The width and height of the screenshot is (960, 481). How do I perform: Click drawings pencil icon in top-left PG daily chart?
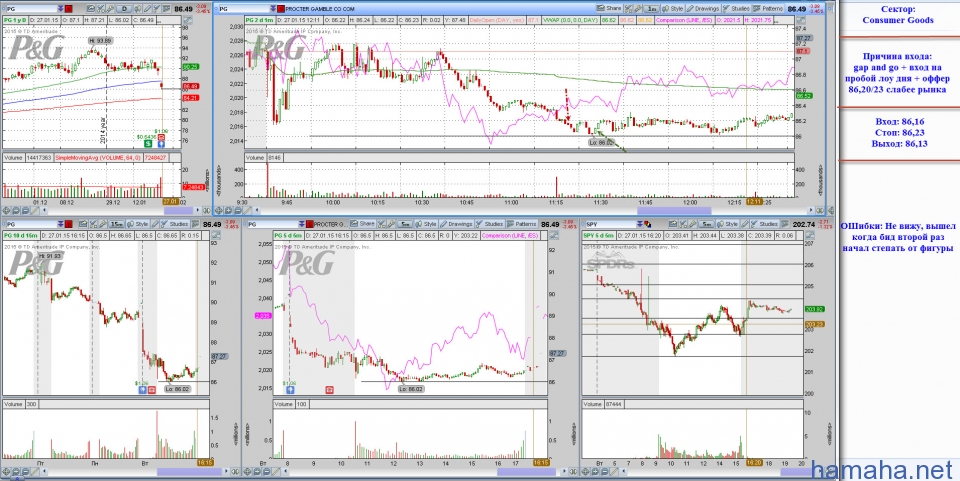click(147, 9)
